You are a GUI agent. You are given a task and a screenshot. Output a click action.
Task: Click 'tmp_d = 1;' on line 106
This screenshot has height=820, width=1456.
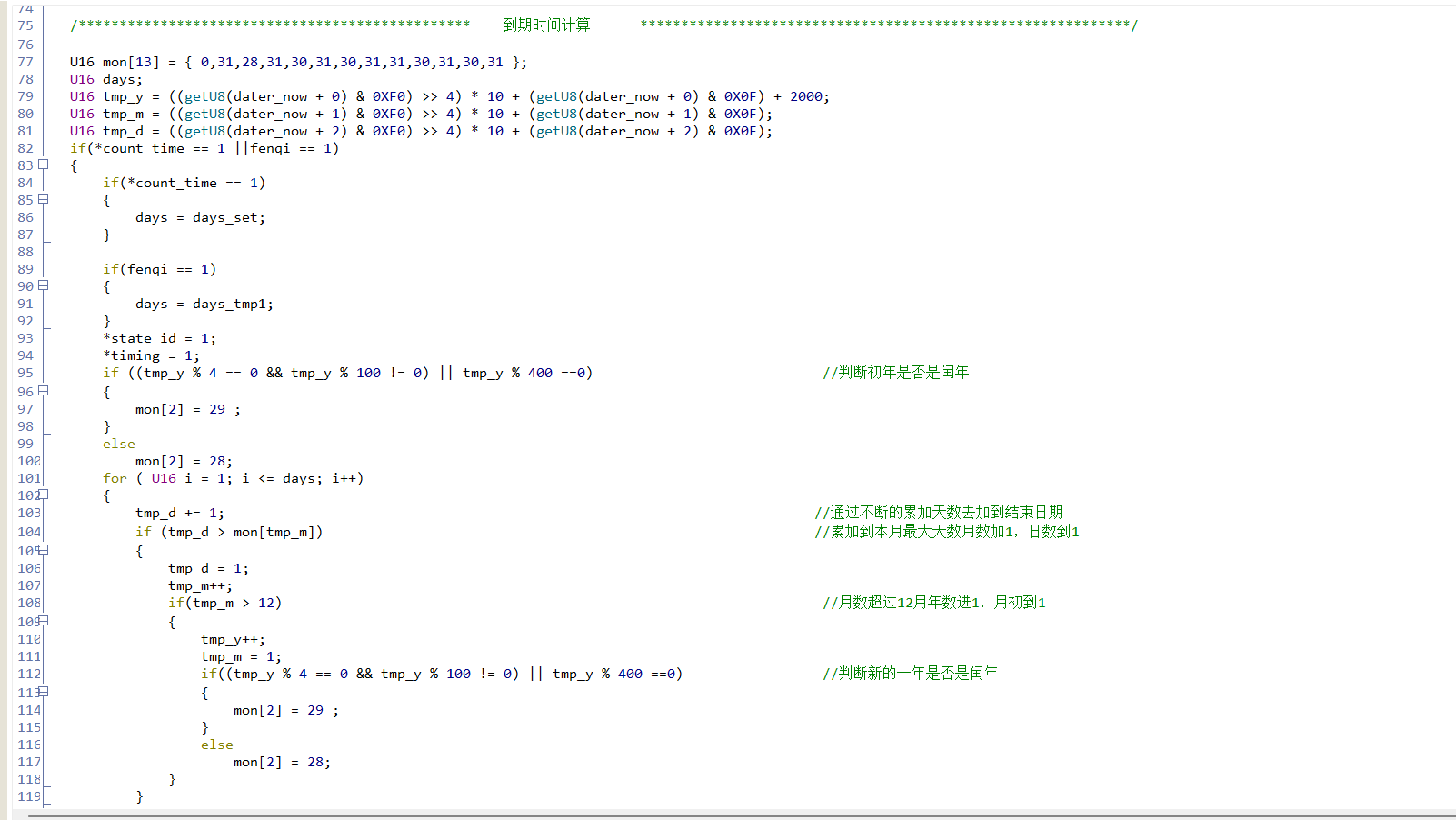(x=209, y=568)
